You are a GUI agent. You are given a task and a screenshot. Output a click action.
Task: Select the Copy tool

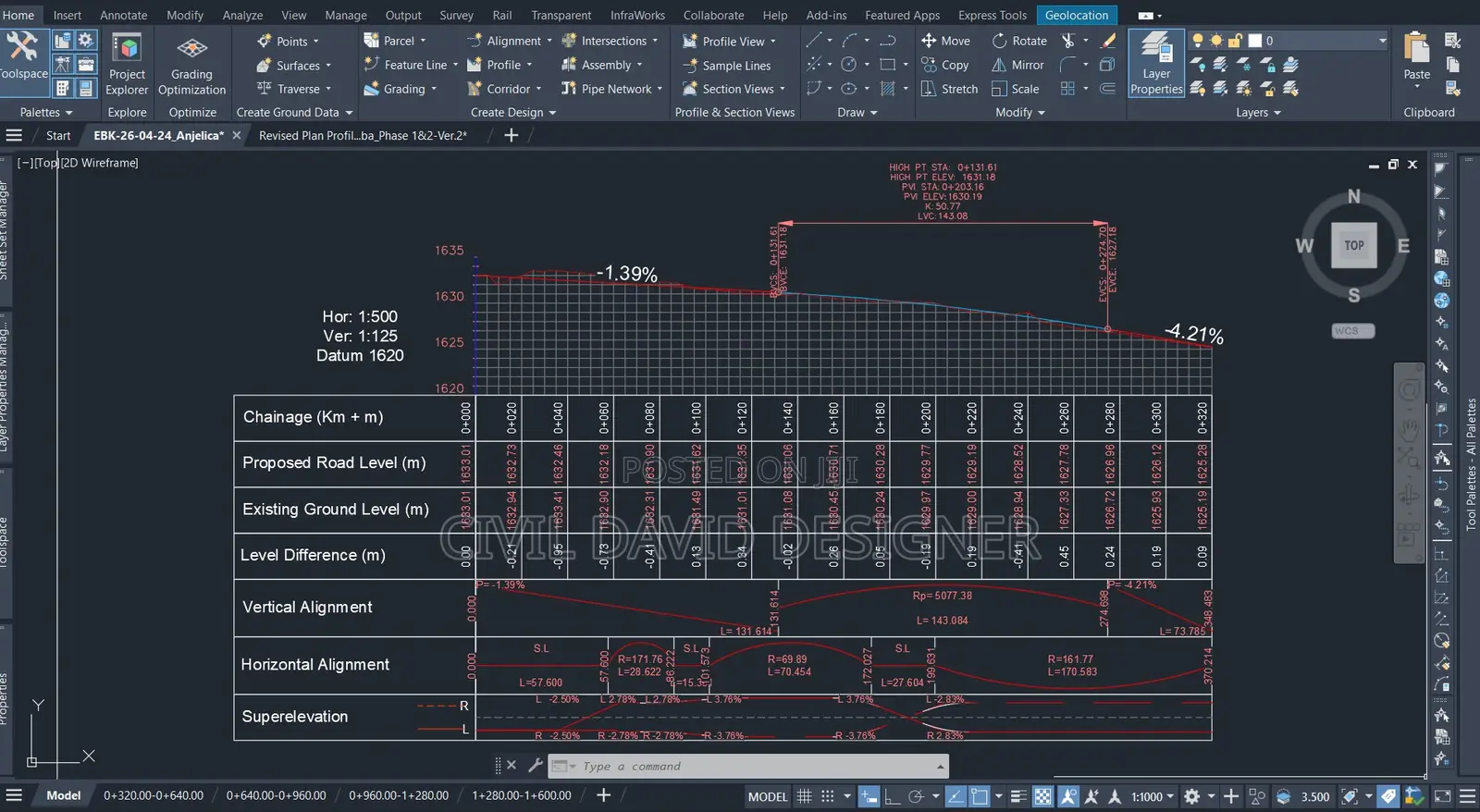pyautogui.click(x=945, y=65)
